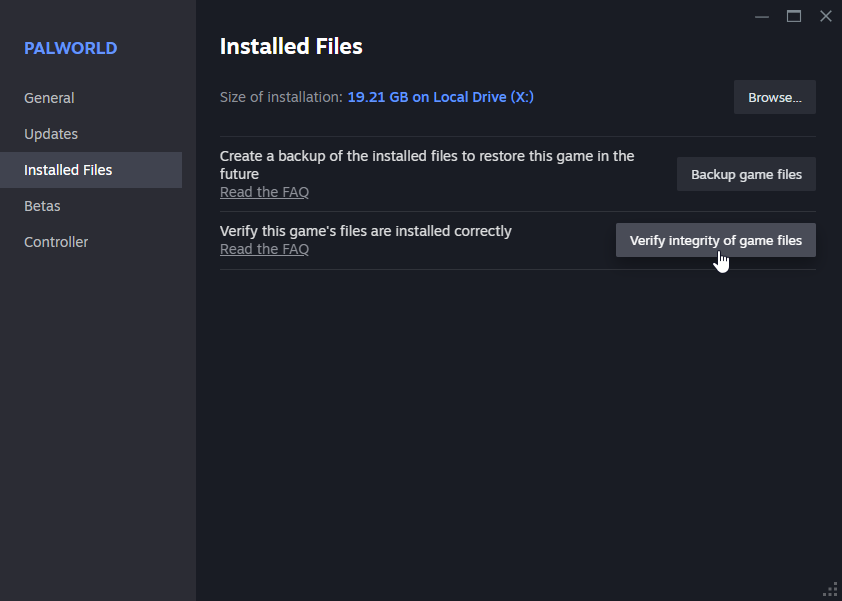Viewport: 842px width, 601px height.
Task: Click the resize grip in the window corner
Action: (831, 590)
